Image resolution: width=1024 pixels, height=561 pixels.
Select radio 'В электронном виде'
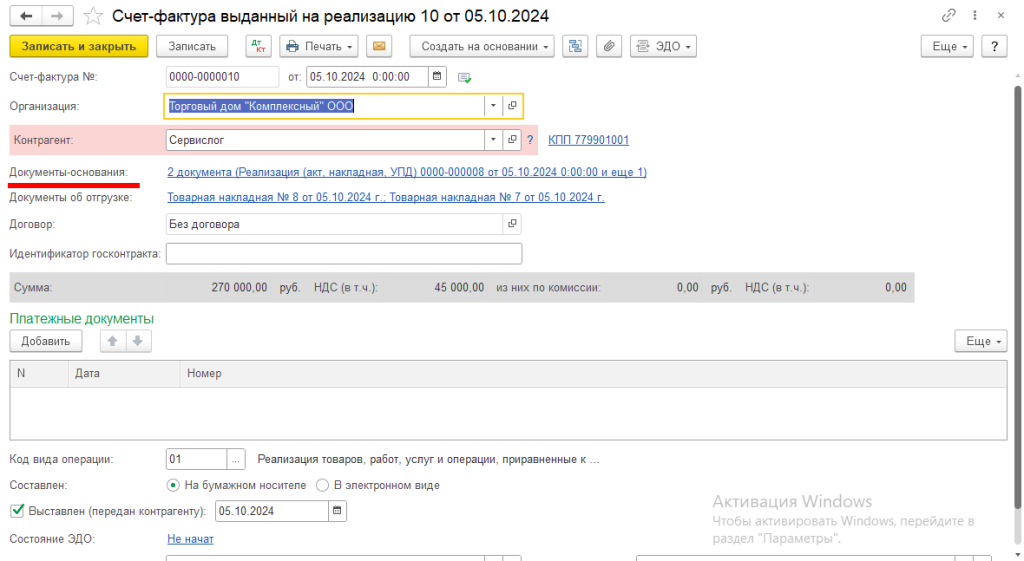(322, 485)
